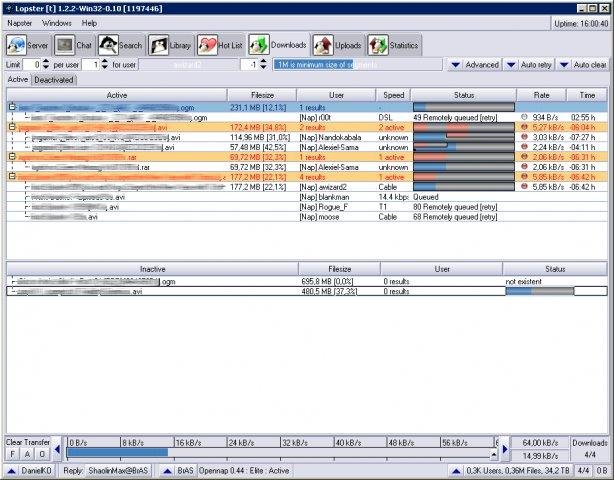Collapse the 172,4 MB avi download group
The image size is (614, 480).
(x=12, y=126)
